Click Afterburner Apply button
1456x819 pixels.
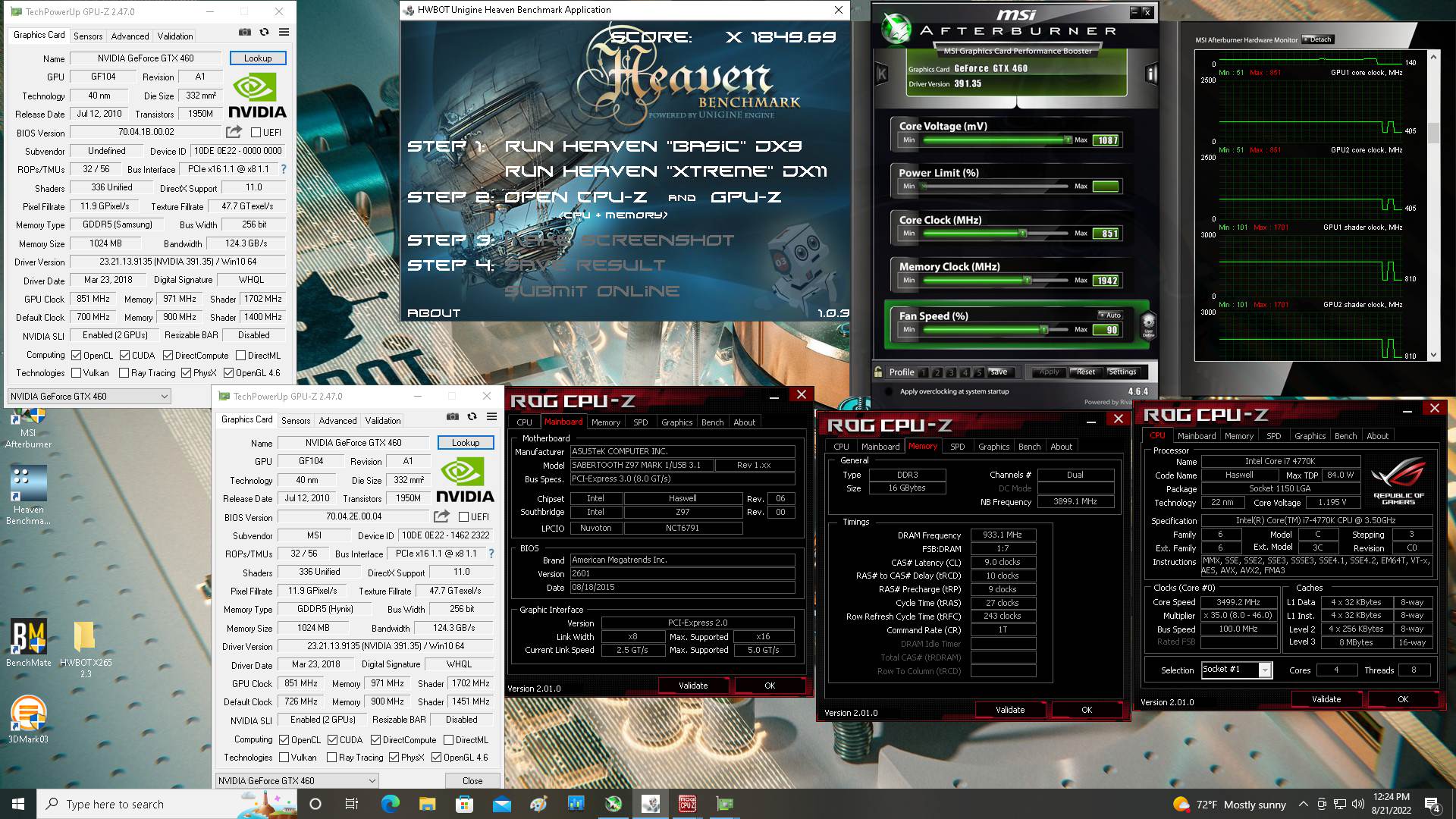(1049, 372)
